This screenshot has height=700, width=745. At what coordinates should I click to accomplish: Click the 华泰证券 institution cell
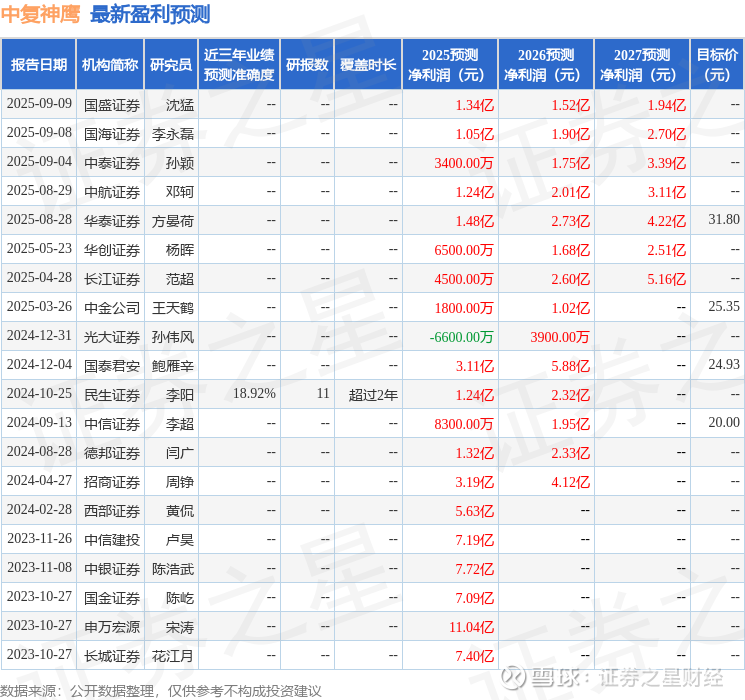(x=112, y=221)
